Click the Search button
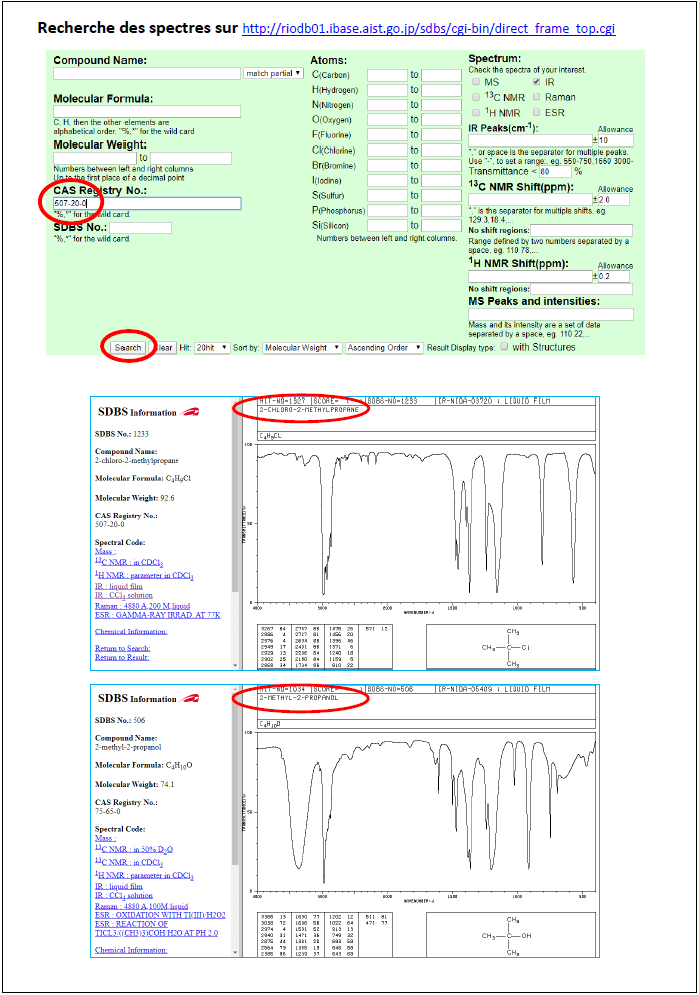This screenshot has width=699, height=995. click(128, 348)
